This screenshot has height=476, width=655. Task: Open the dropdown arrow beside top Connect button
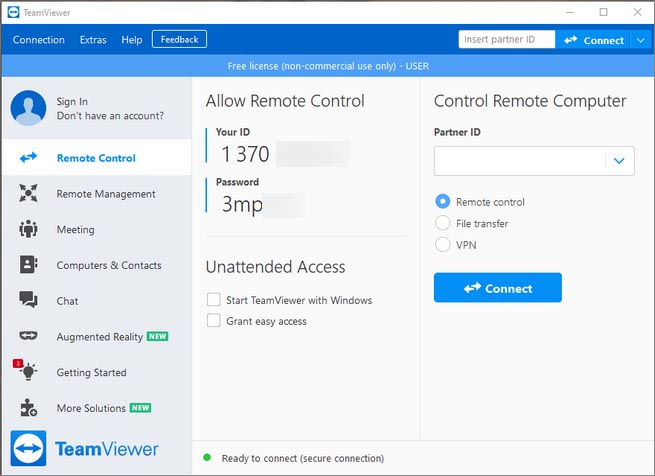coord(641,40)
